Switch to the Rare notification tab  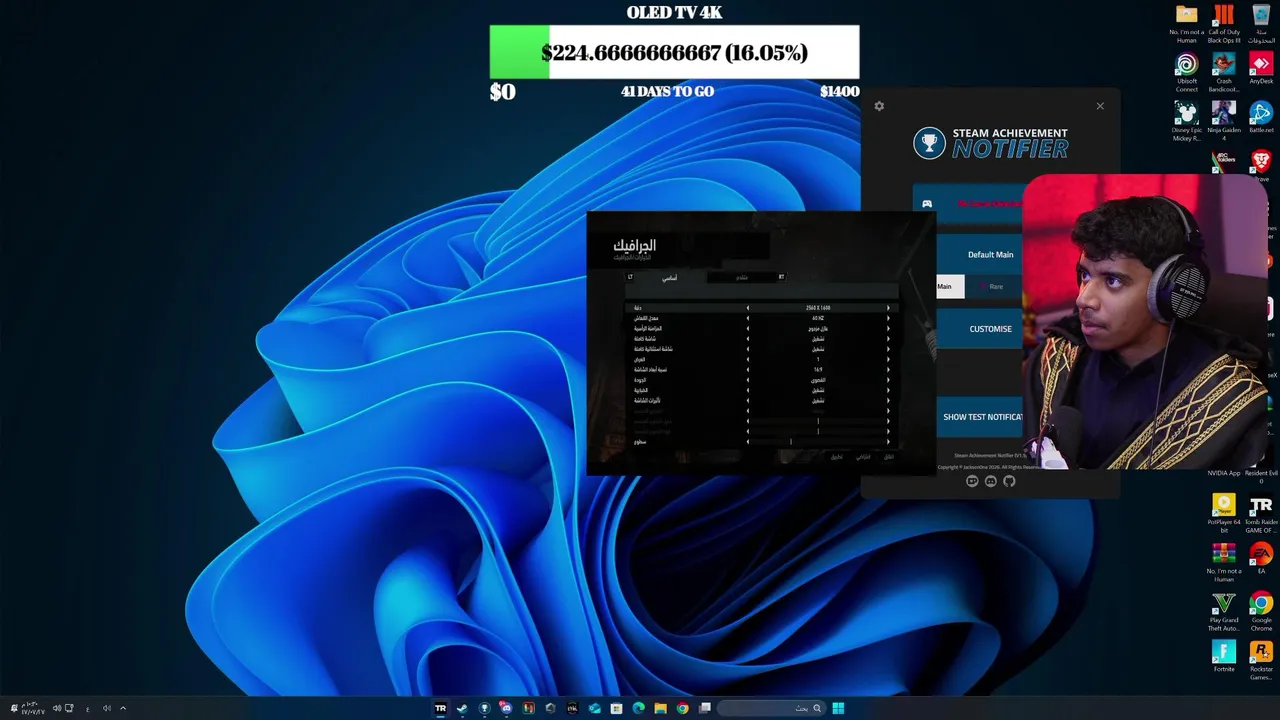click(992, 287)
